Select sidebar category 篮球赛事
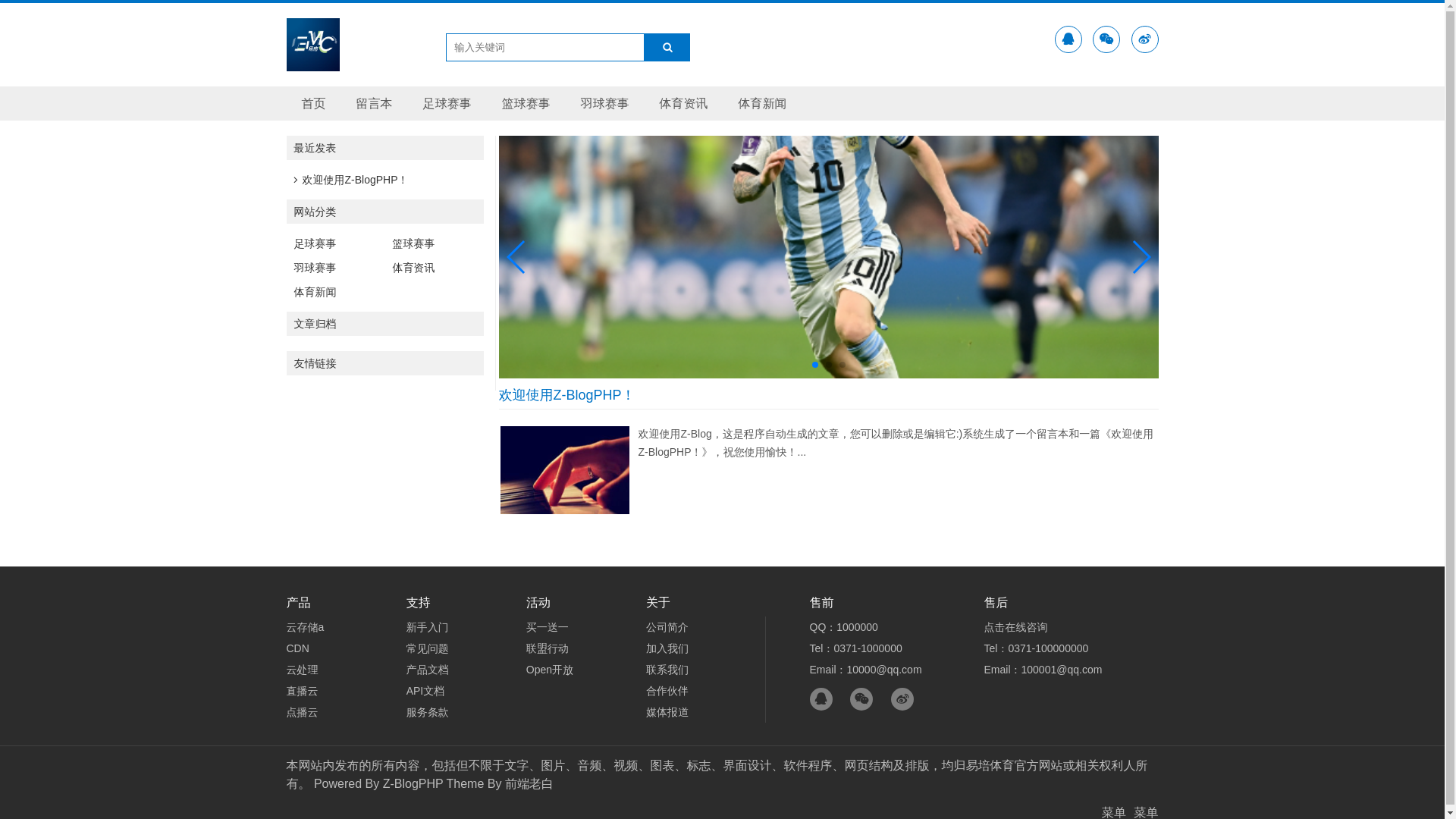 point(413,243)
